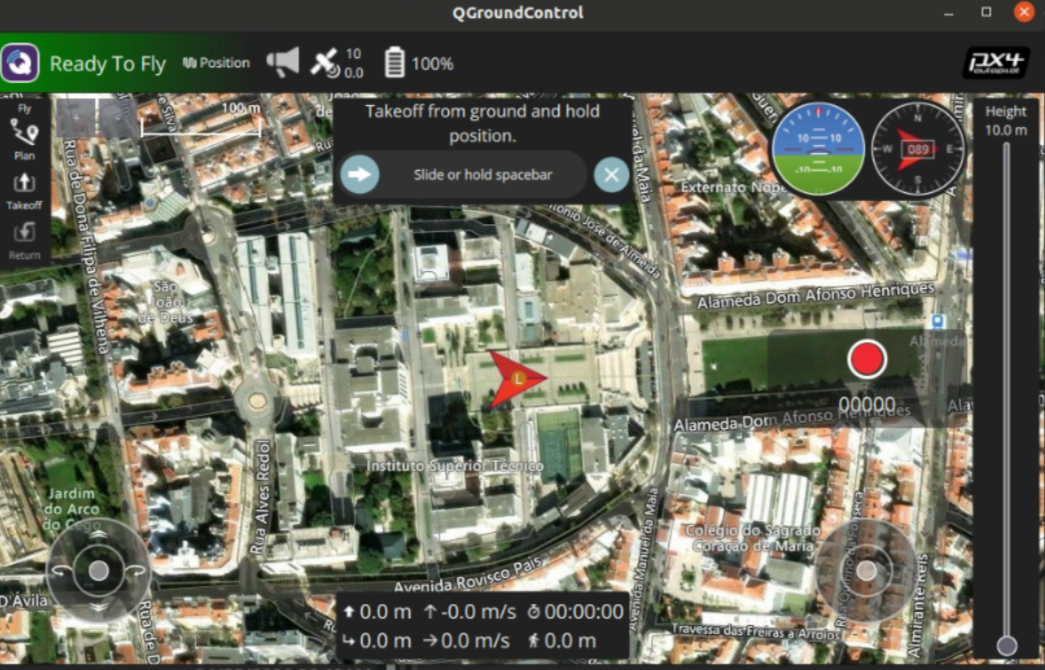The width and height of the screenshot is (1045, 670).
Task: Select the Return tool
Action: 25,241
